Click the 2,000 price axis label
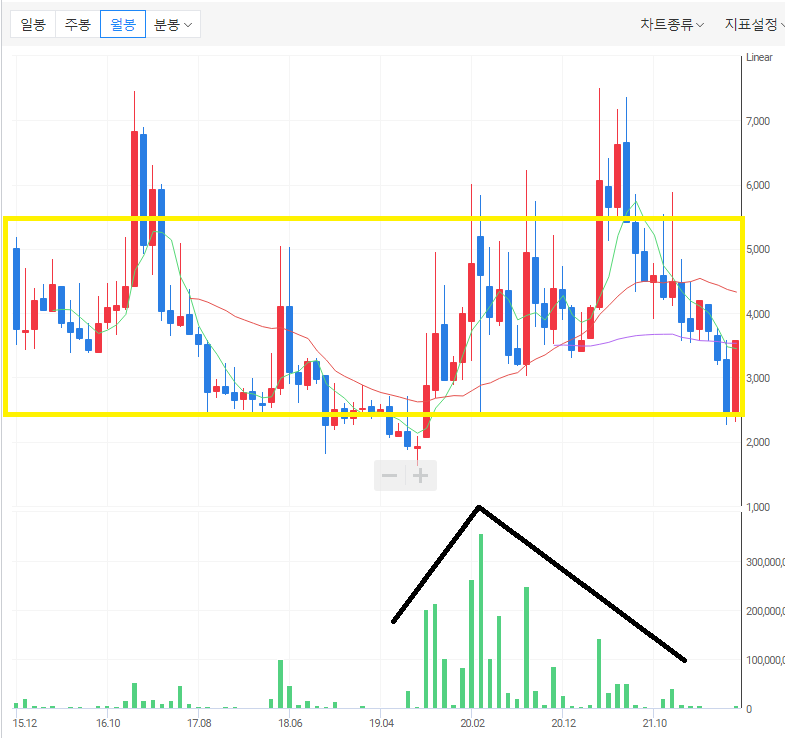The height and width of the screenshot is (738, 785). tap(758, 442)
